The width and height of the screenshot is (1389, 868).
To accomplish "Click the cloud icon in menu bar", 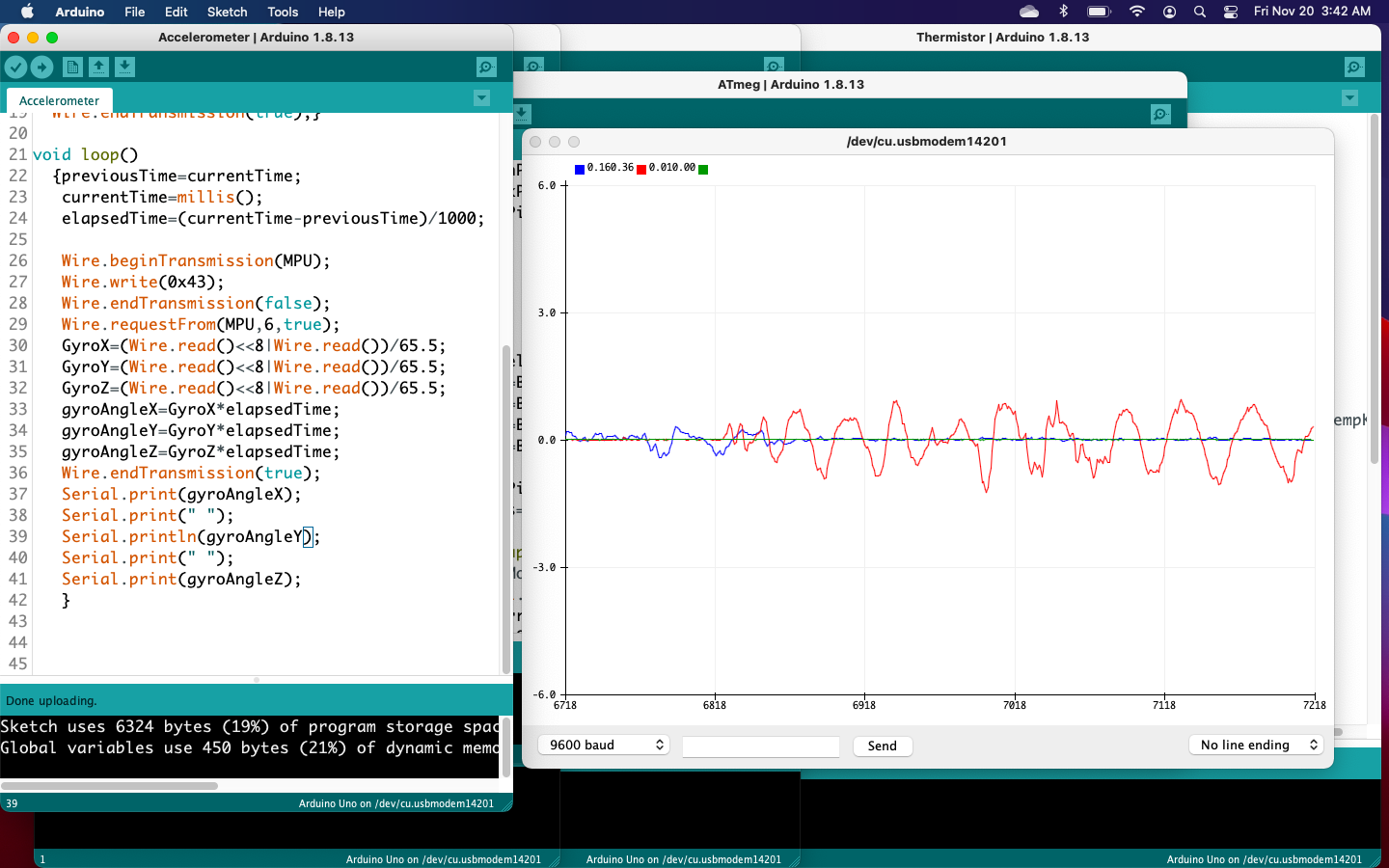I will (x=1029, y=12).
